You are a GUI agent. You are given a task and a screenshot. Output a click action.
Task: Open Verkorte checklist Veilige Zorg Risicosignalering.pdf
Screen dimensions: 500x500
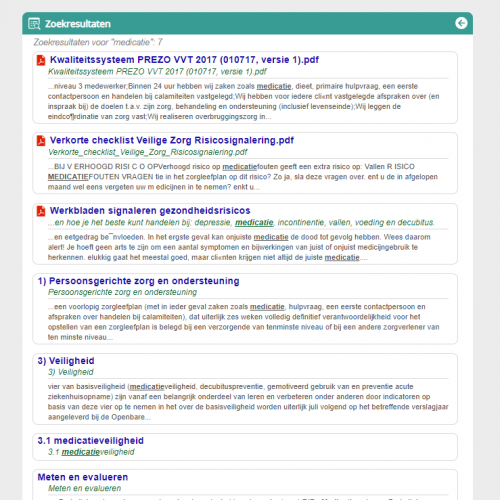(172, 140)
